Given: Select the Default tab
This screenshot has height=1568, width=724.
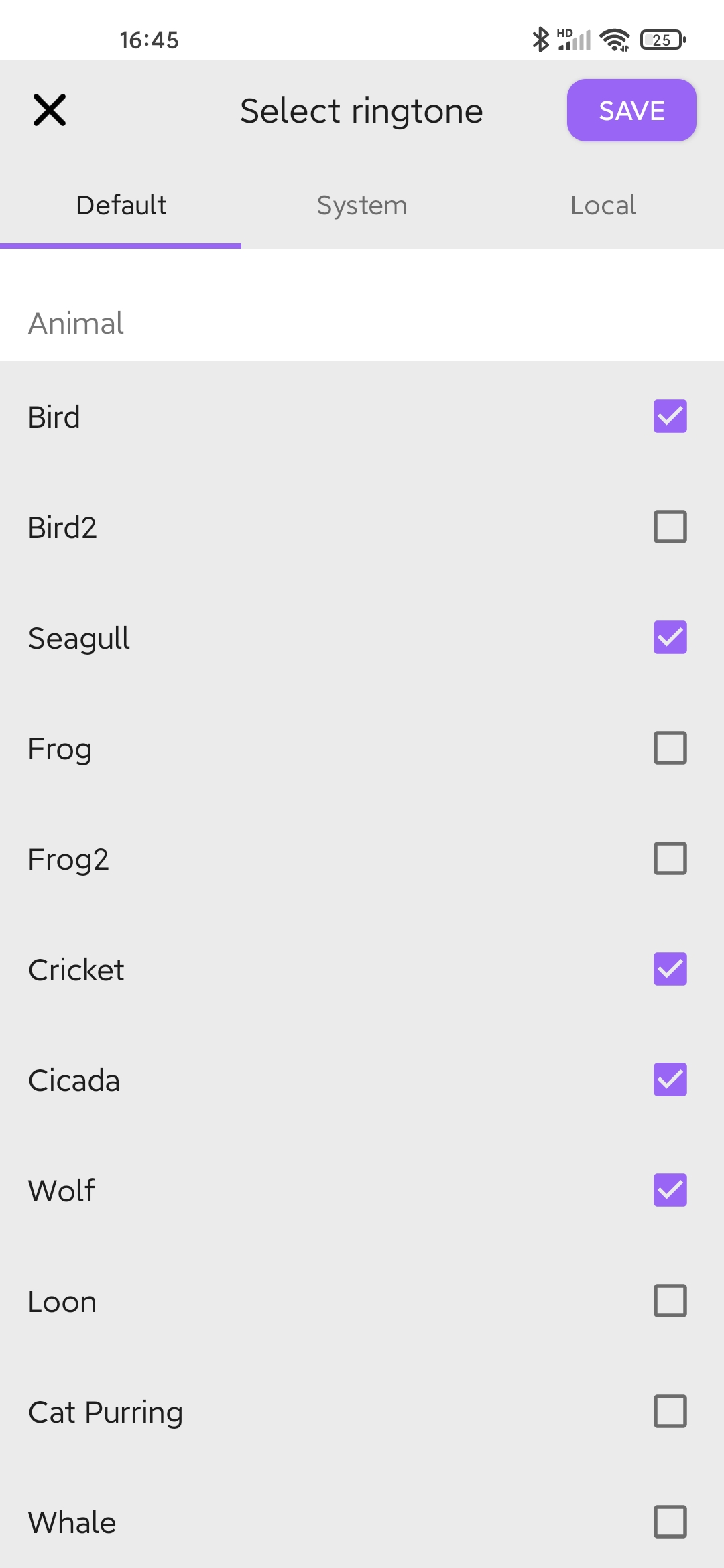Looking at the screenshot, I should (x=121, y=206).
